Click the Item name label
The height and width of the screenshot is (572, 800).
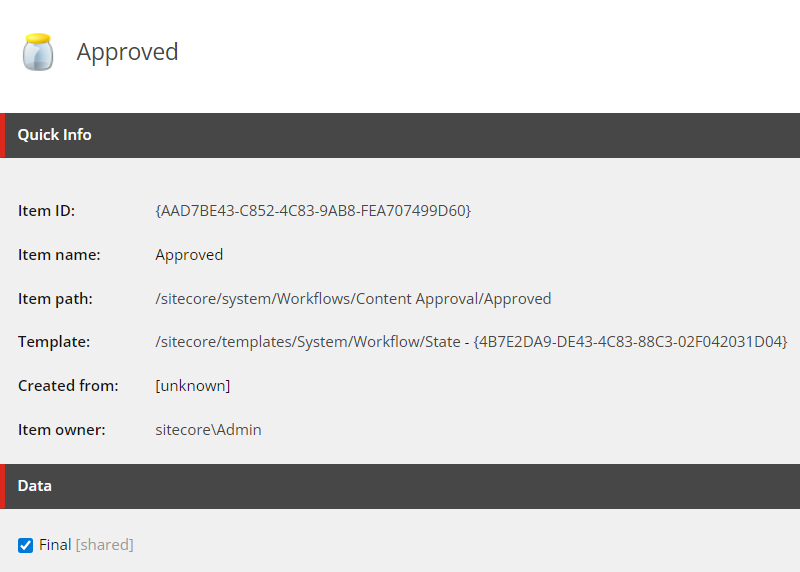59,255
